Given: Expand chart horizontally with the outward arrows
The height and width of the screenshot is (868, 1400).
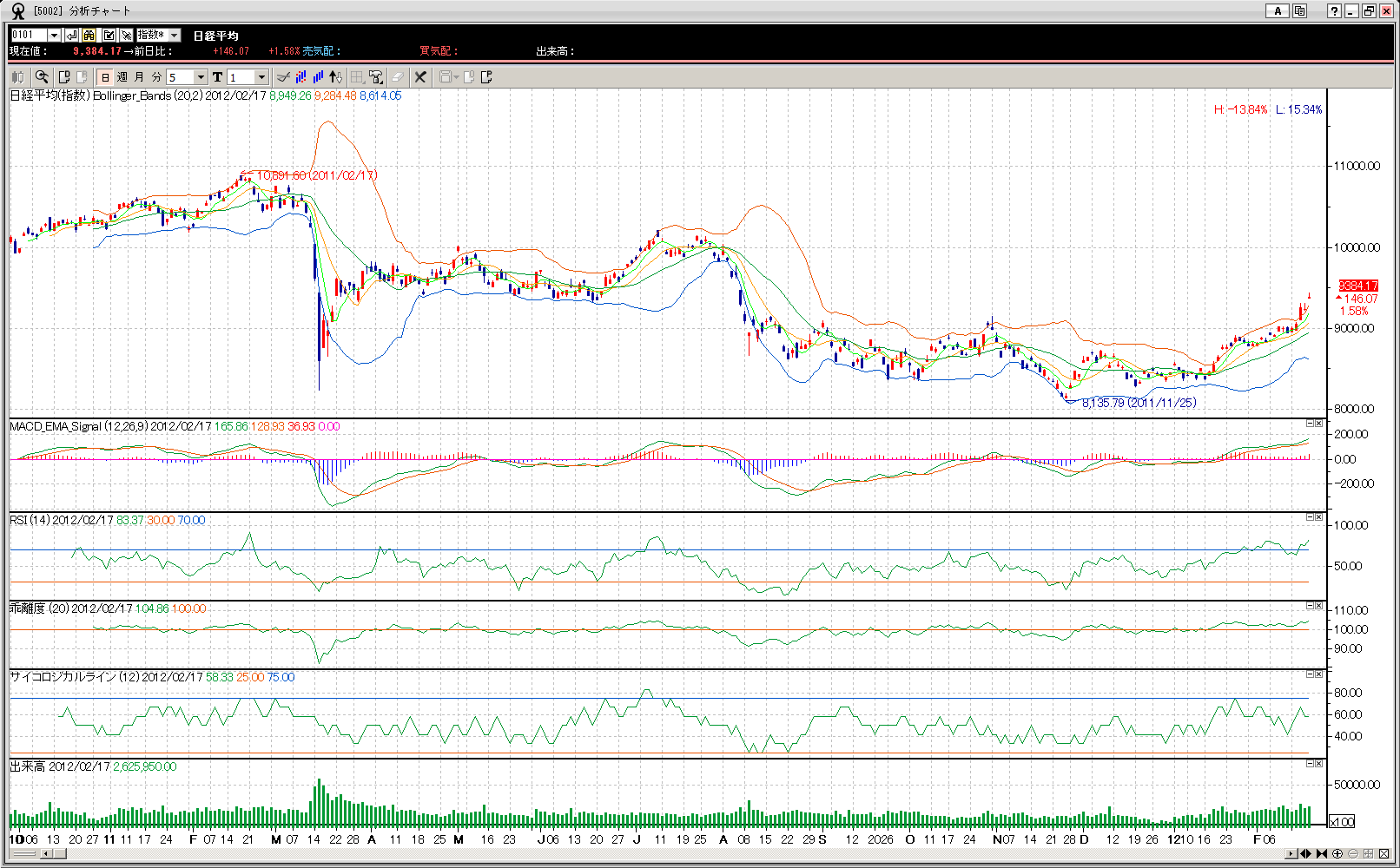Looking at the screenshot, I should tap(1305, 854).
